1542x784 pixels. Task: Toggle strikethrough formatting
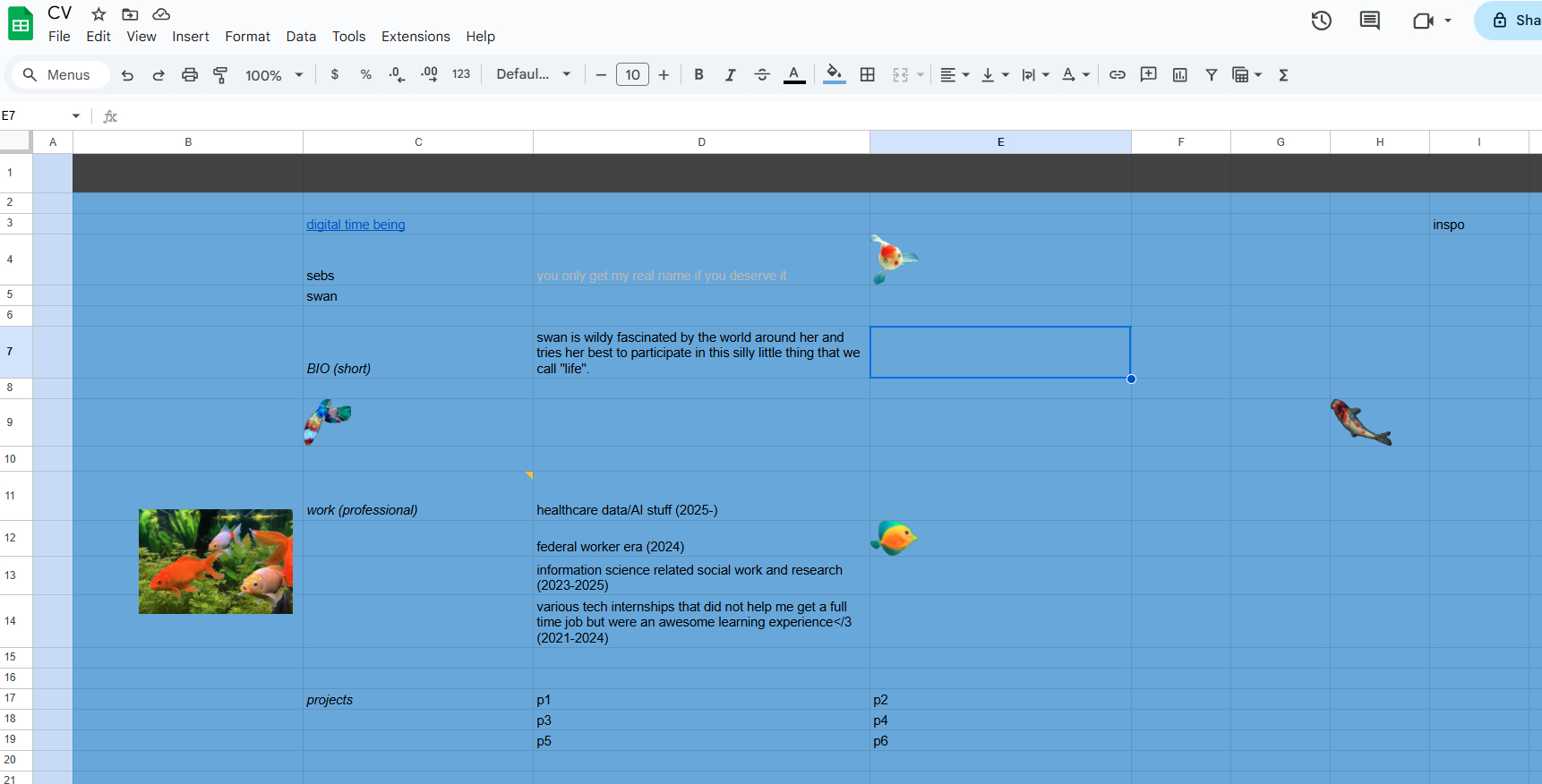[x=762, y=75]
